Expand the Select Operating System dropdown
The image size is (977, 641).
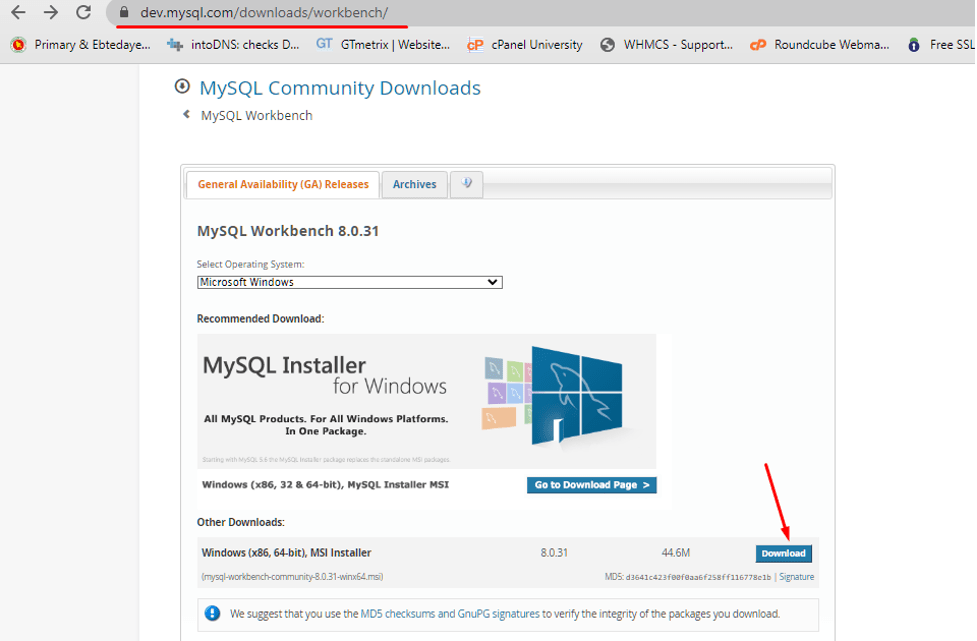pos(350,282)
